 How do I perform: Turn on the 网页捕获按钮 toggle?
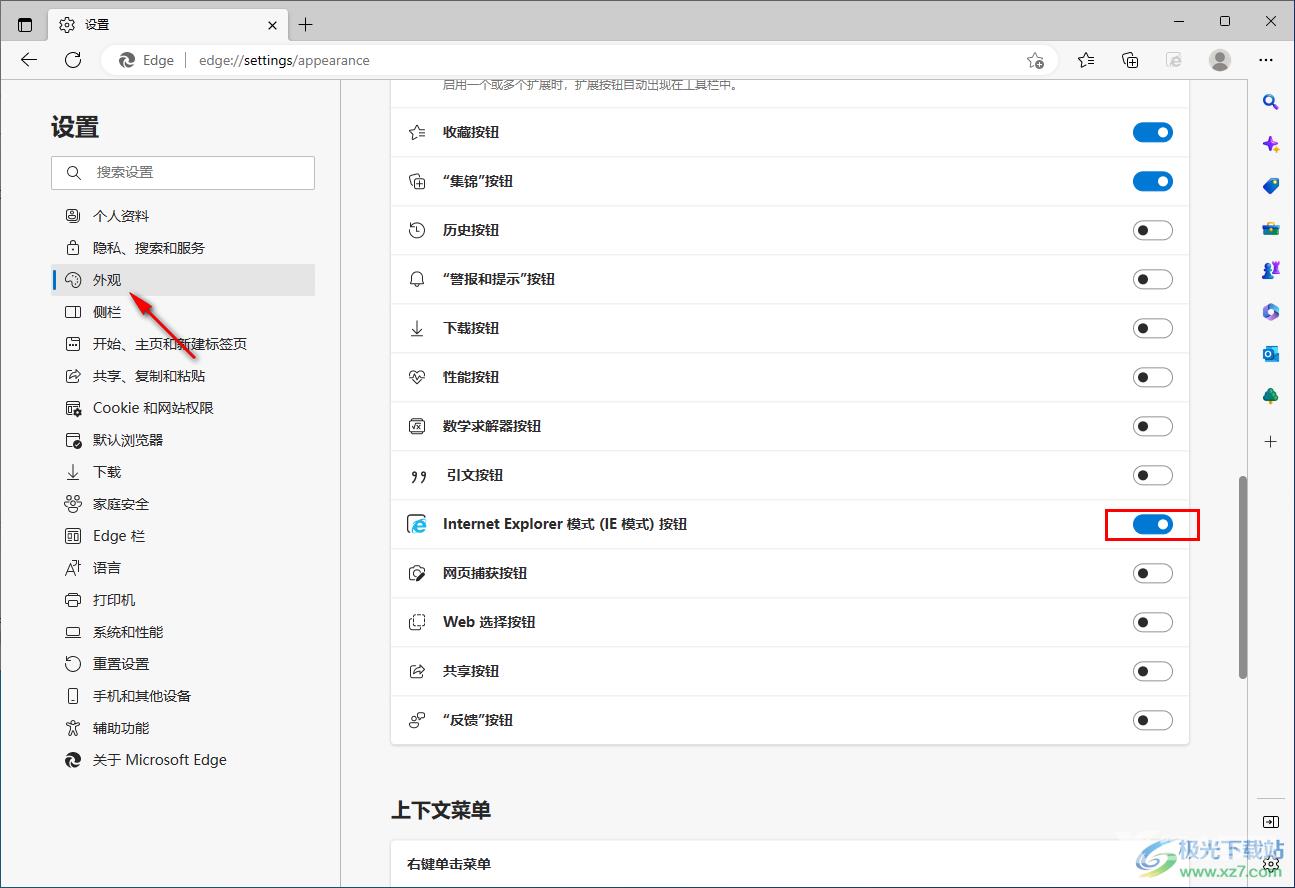tap(1152, 573)
